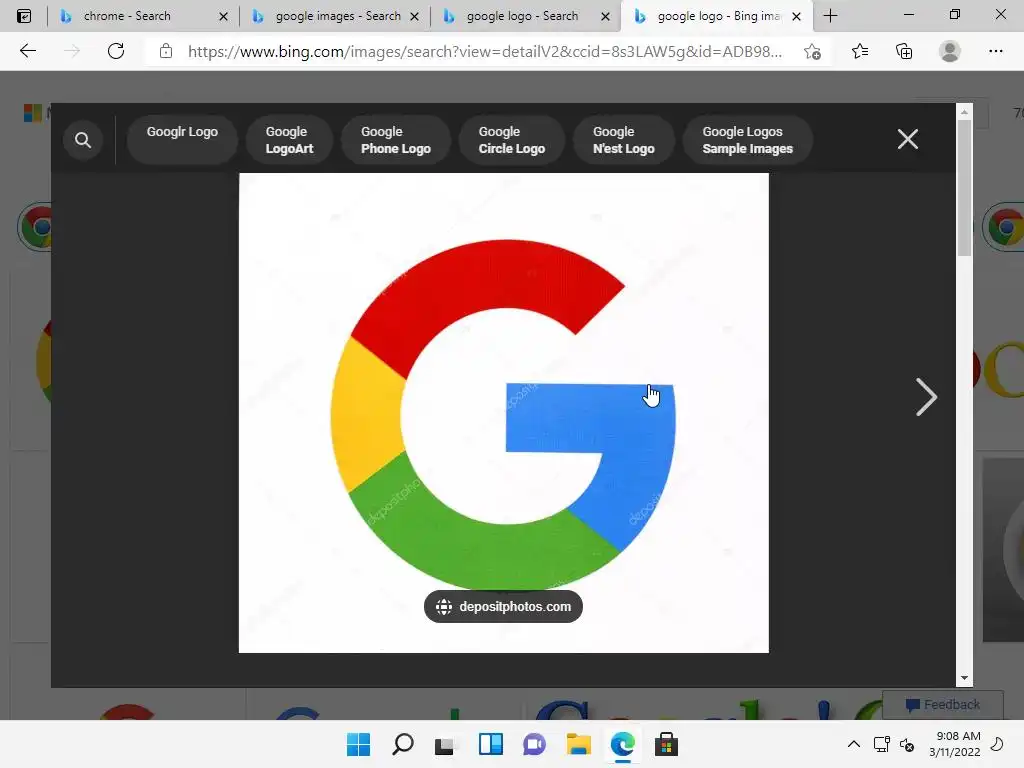The image size is (1024, 768).
Task: Open Settings and more menu
Action: click(995, 51)
